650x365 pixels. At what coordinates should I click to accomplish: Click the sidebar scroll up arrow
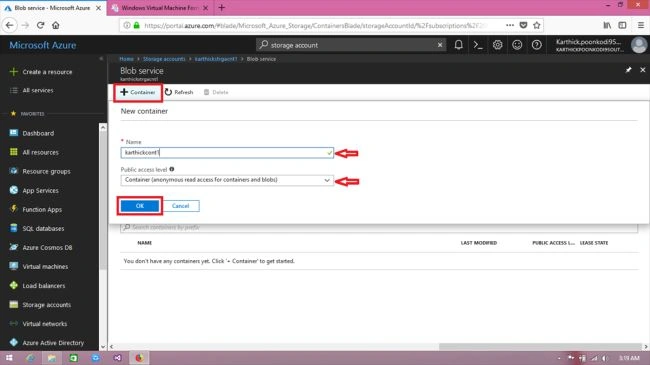click(x=103, y=127)
